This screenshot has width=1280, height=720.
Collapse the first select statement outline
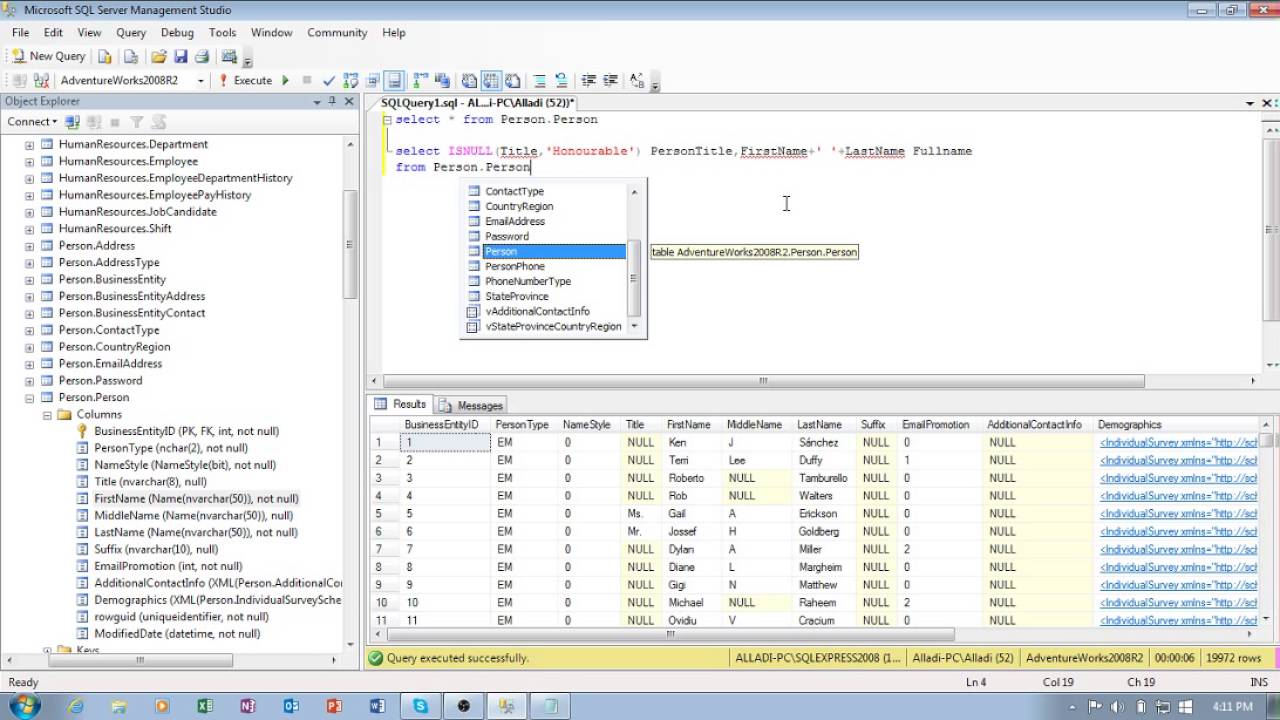[387, 120]
